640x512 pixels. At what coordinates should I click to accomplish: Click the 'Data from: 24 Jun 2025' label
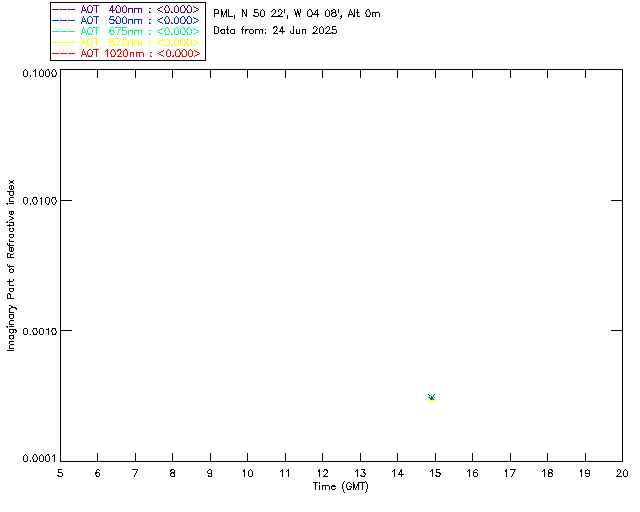275,30
